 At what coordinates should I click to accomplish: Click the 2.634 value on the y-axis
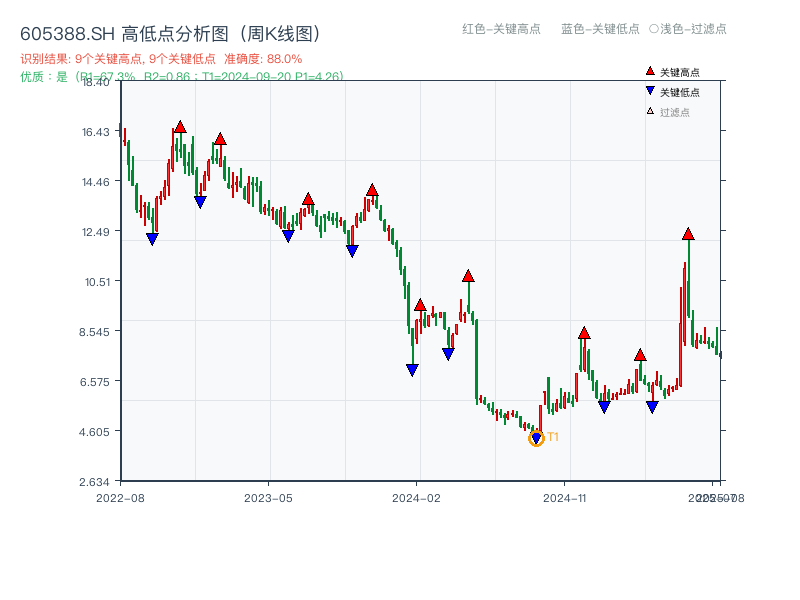pos(93,479)
